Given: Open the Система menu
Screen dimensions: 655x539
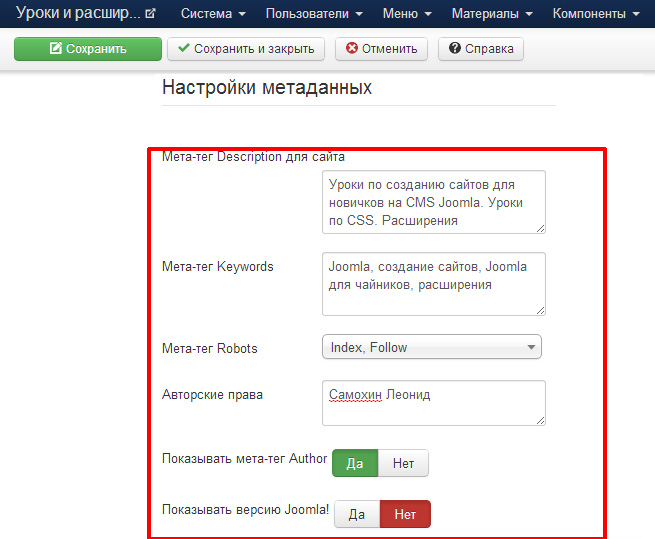Looking at the screenshot, I should coord(213,14).
